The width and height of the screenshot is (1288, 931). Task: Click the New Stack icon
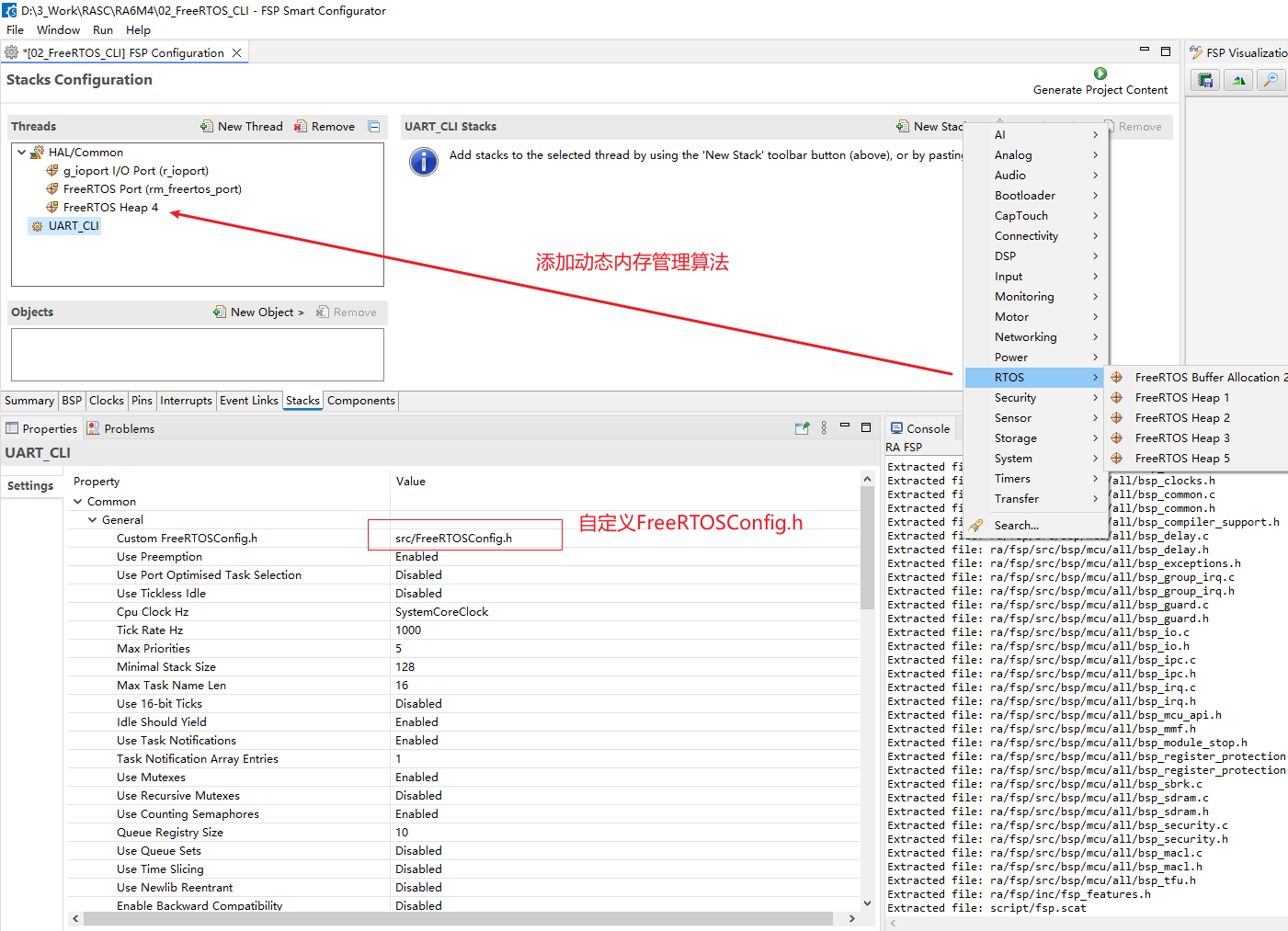point(903,127)
